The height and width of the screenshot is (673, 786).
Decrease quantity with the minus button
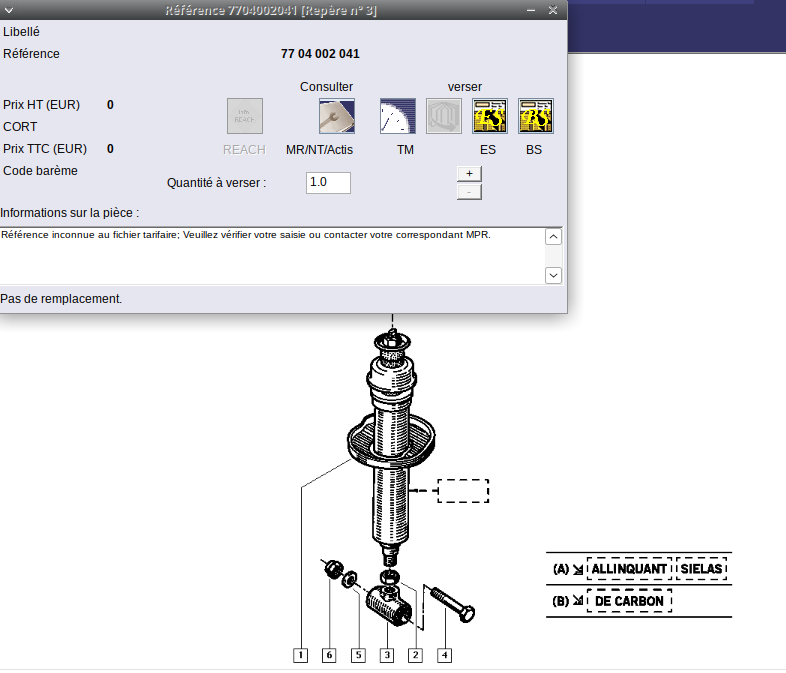tap(469, 191)
